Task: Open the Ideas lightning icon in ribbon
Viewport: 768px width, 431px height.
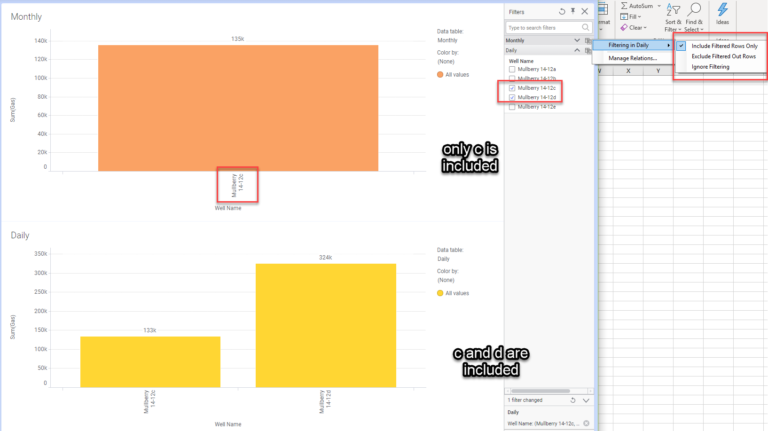Action: pyautogui.click(x=722, y=10)
